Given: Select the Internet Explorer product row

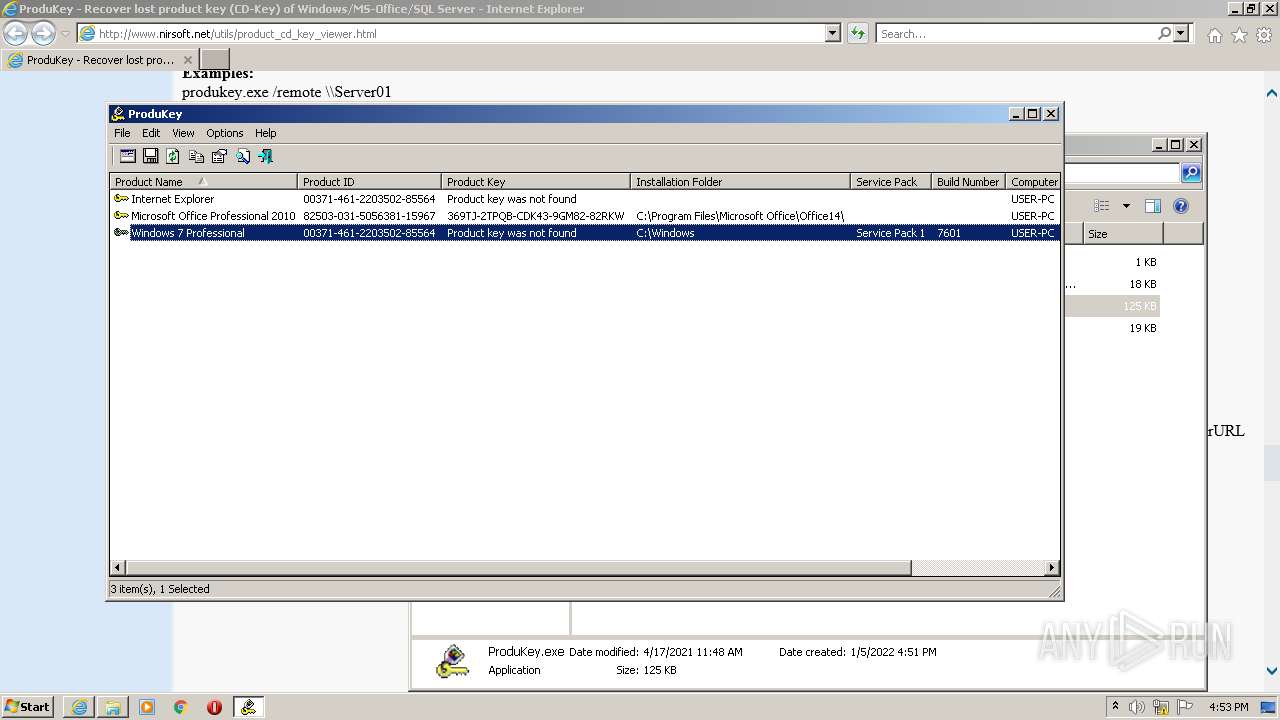Looking at the screenshot, I should [585, 199].
